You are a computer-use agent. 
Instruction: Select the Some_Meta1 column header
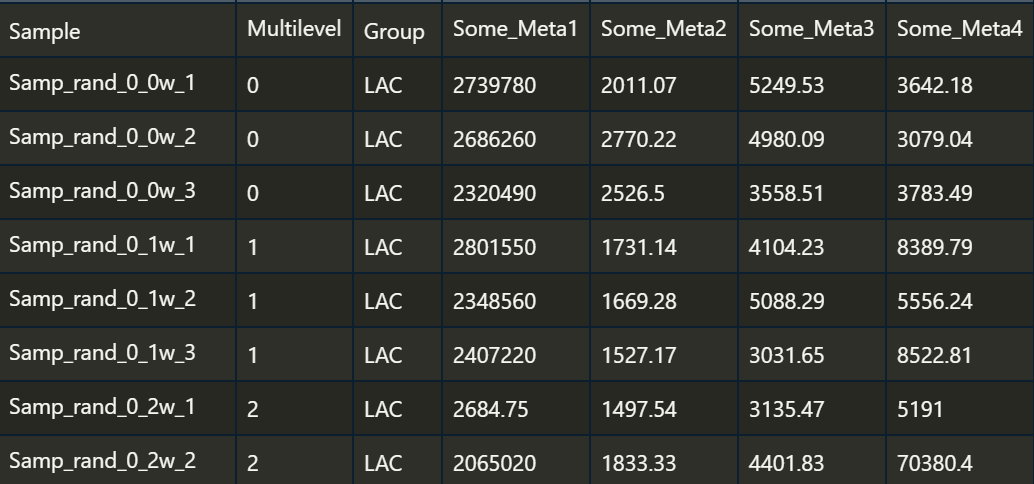[x=516, y=30]
